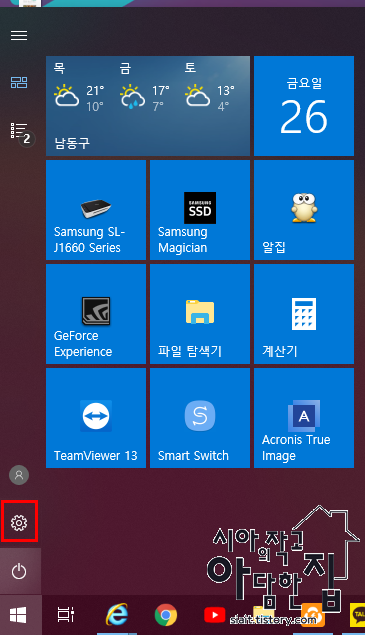Open the Settings gear icon
Screen dimensions: 365x635
19,522
